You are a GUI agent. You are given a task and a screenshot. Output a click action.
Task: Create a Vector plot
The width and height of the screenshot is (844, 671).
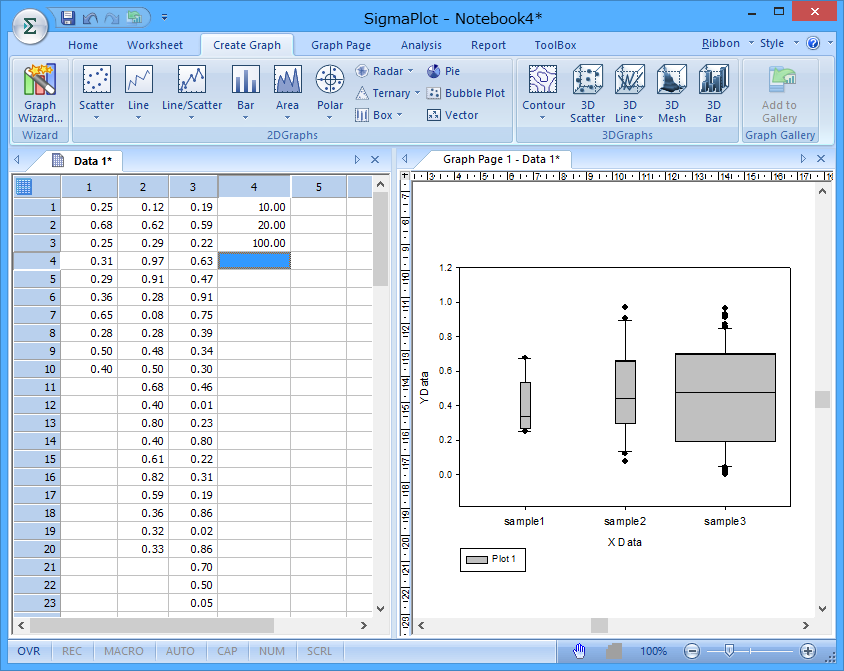click(453, 115)
